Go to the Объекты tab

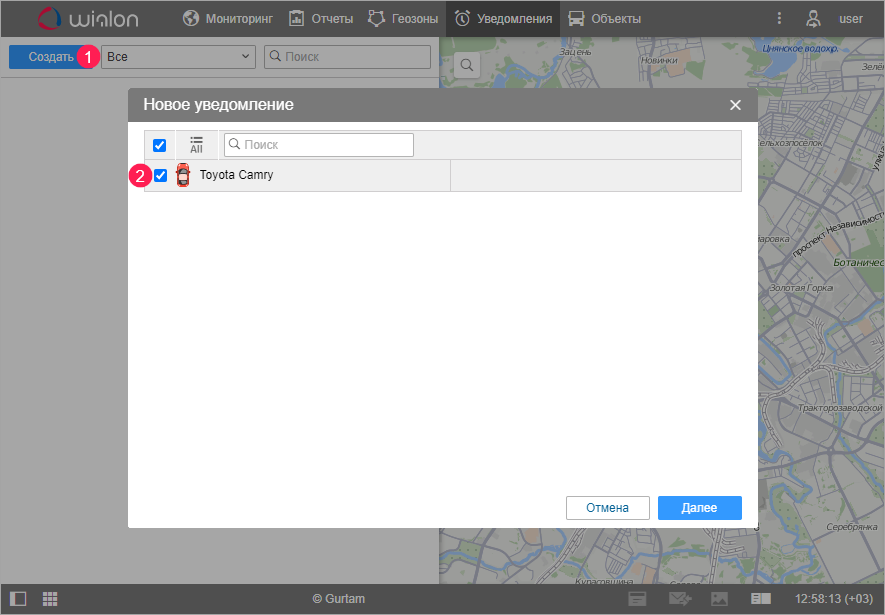pyautogui.click(x=604, y=19)
